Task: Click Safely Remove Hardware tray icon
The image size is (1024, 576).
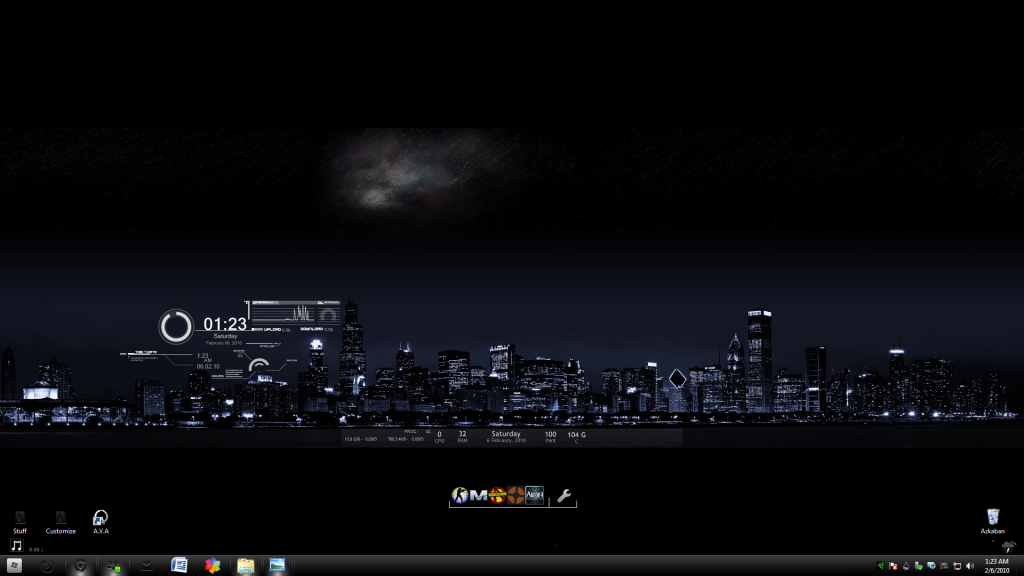Action: [919, 566]
